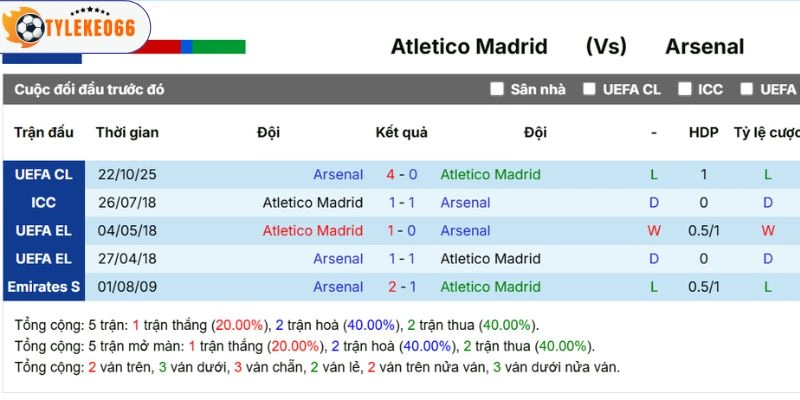Click the Cuộc đối đầu trước đó section header

[90, 89]
